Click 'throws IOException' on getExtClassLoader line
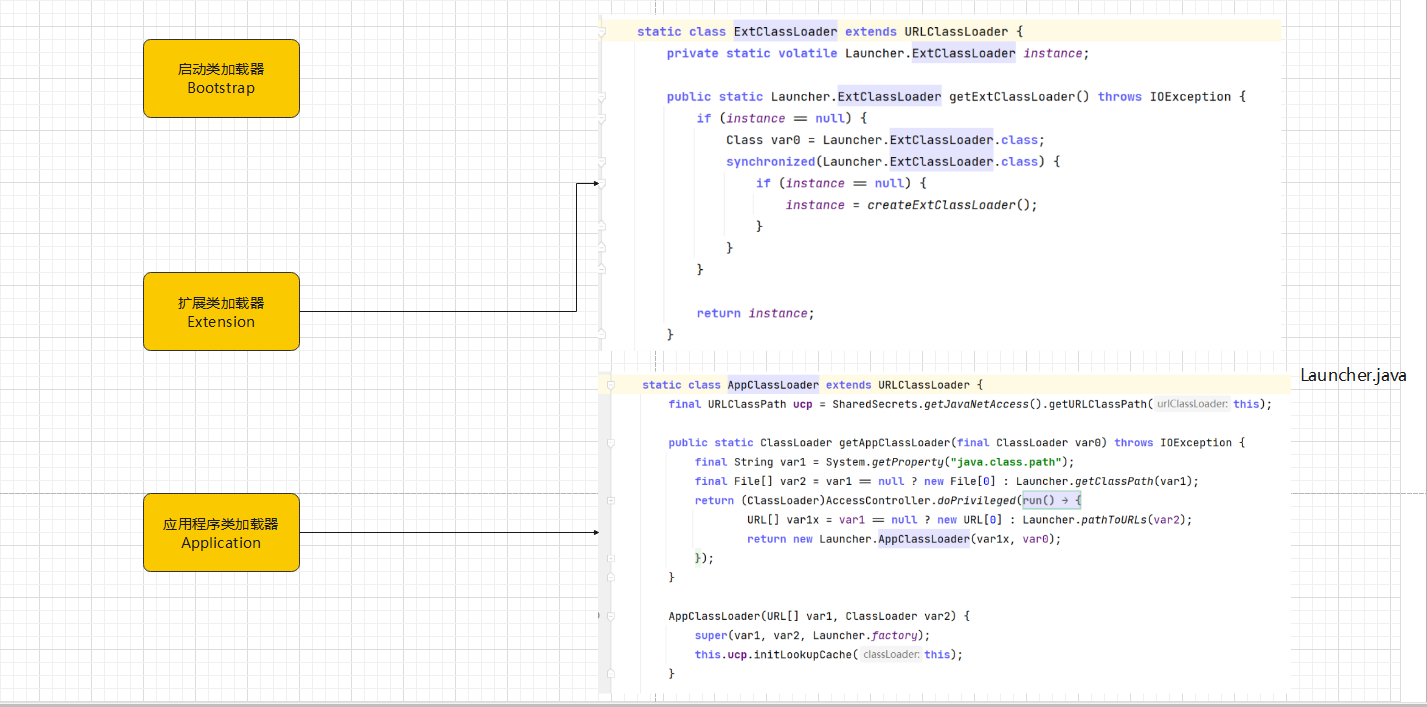1427x707 pixels. coord(1164,97)
